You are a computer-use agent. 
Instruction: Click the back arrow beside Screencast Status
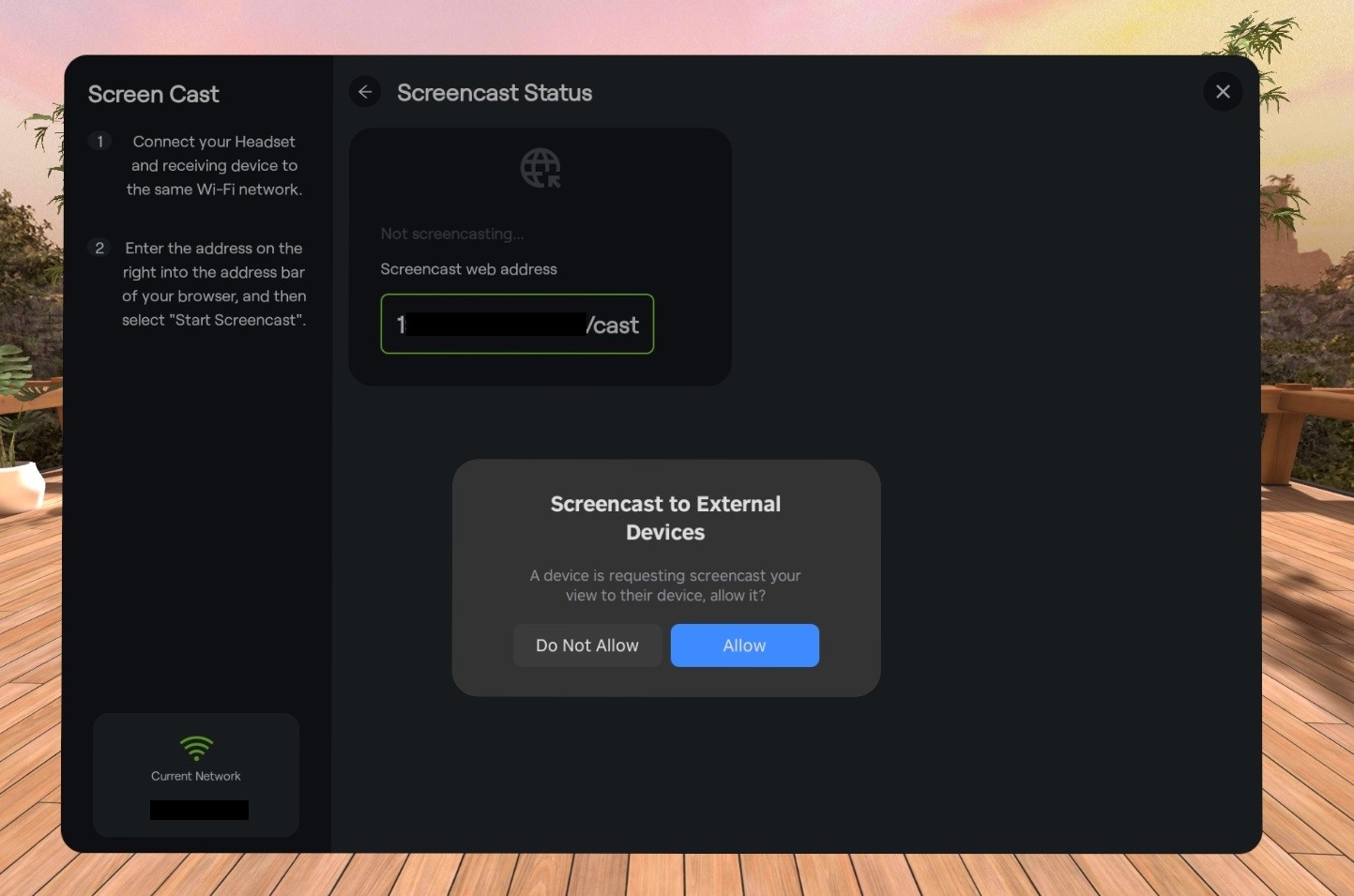(x=365, y=91)
